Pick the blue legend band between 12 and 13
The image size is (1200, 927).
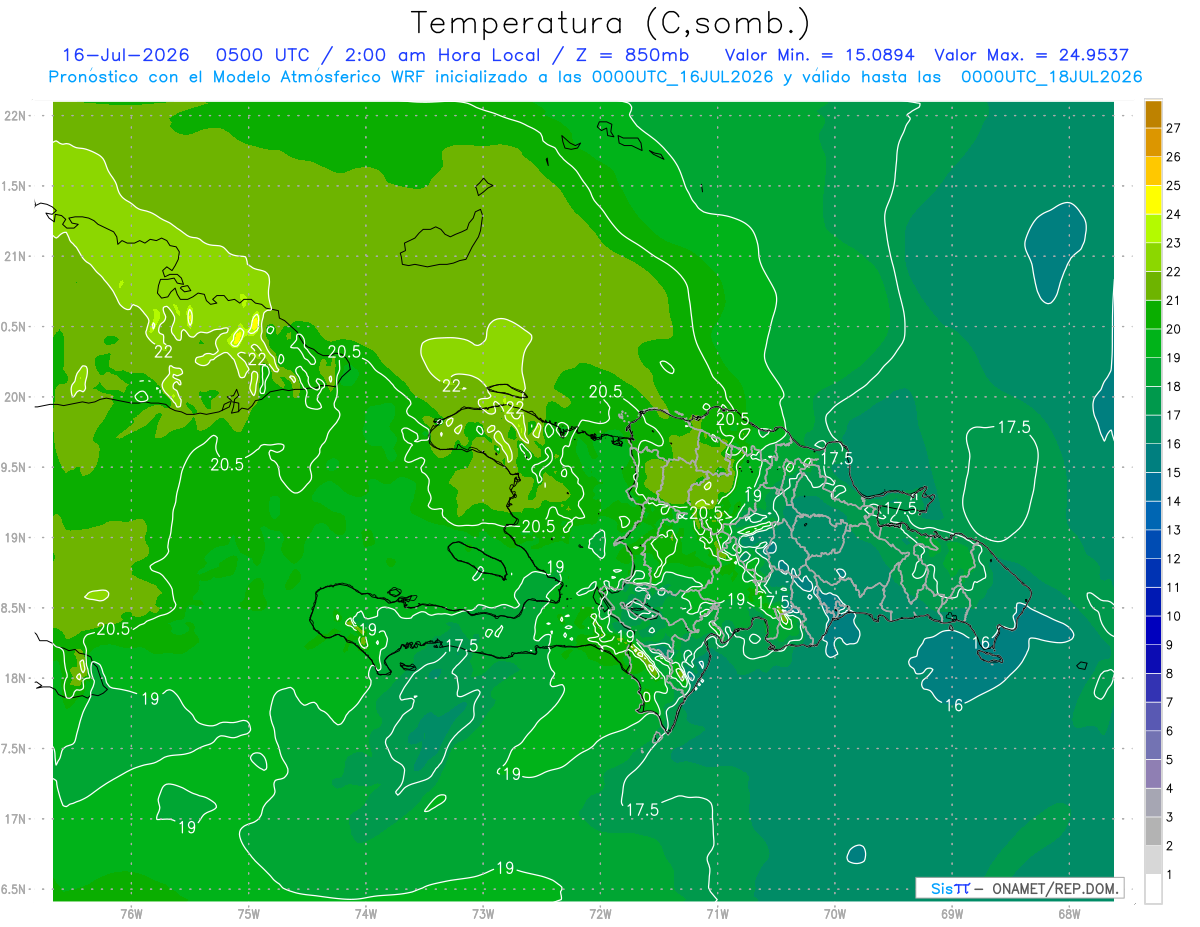tap(1153, 543)
